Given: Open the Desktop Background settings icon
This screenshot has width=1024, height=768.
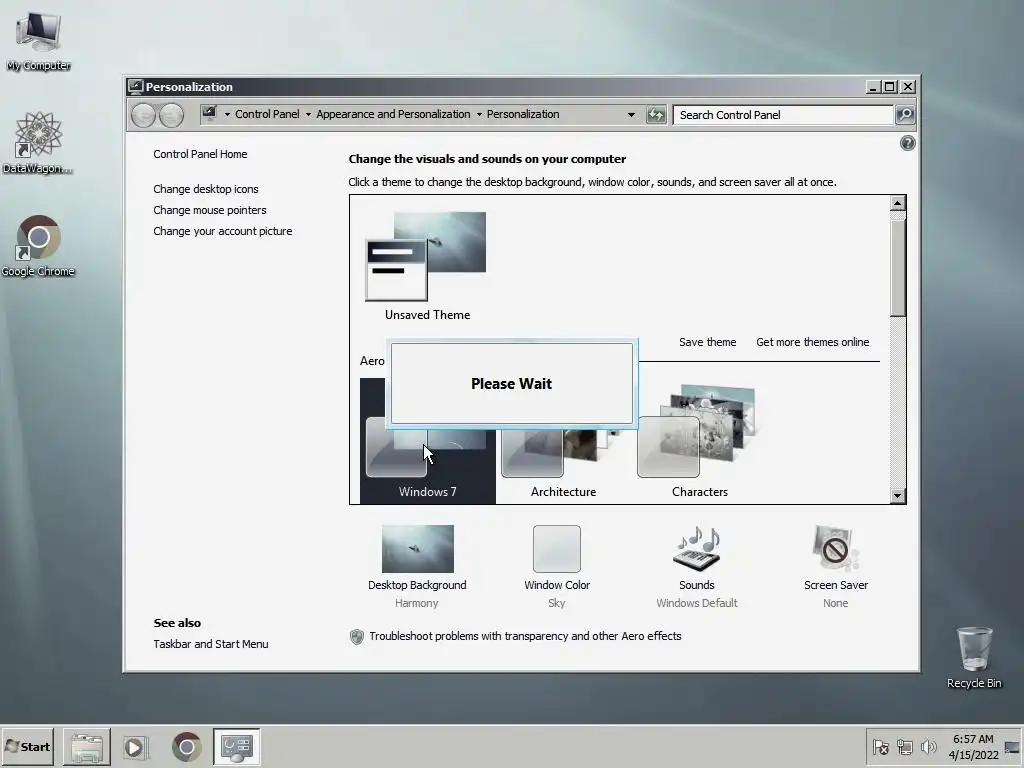Looking at the screenshot, I should (x=417, y=549).
